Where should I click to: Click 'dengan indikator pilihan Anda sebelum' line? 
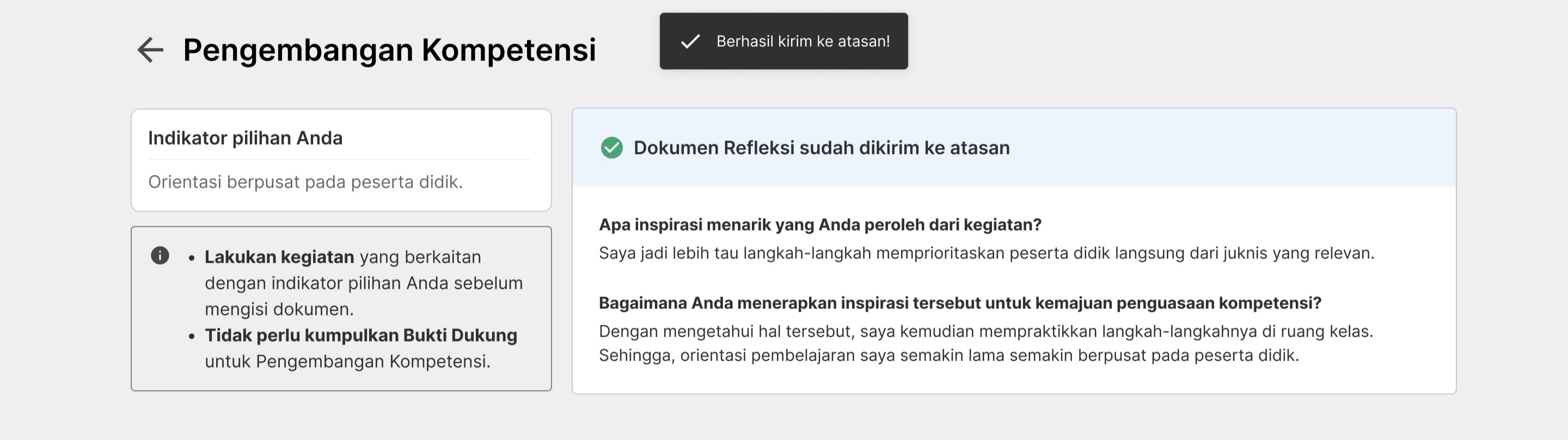(x=364, y=283)
